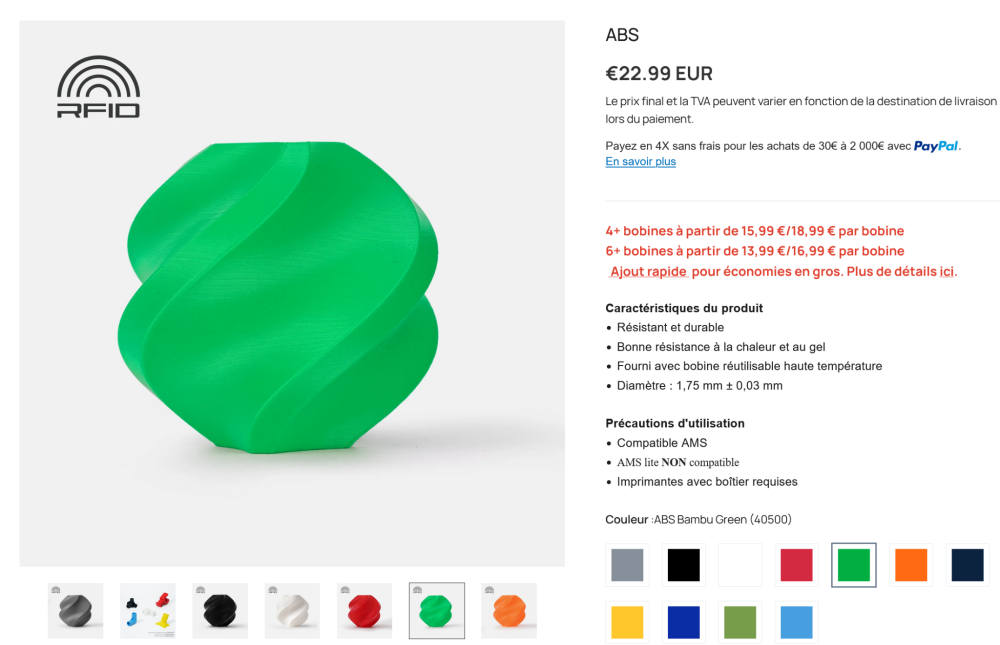Choose the olive green color swatch
Viewport: 1000px width, 645px height.
click(740, 622)
